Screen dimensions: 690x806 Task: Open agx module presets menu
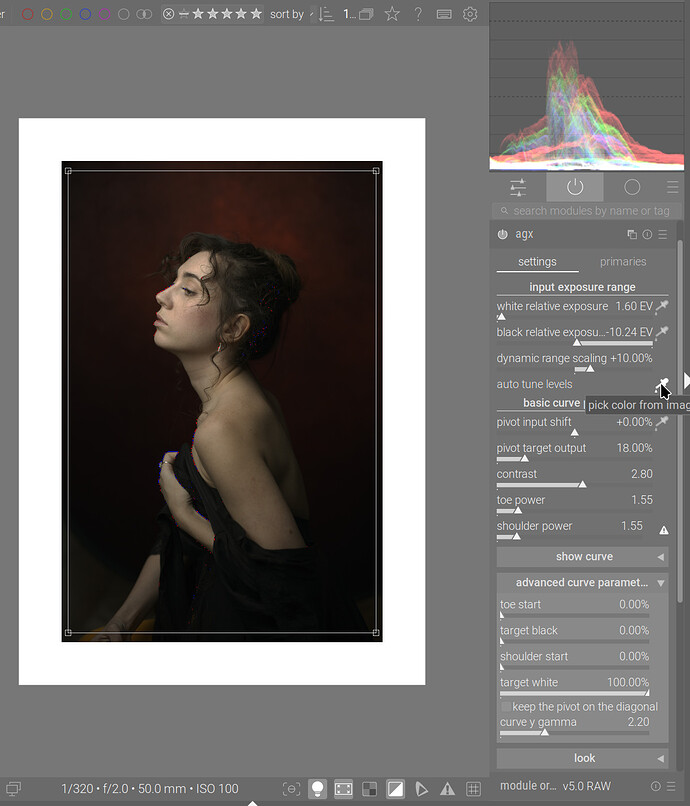click(x=663, y=235)
